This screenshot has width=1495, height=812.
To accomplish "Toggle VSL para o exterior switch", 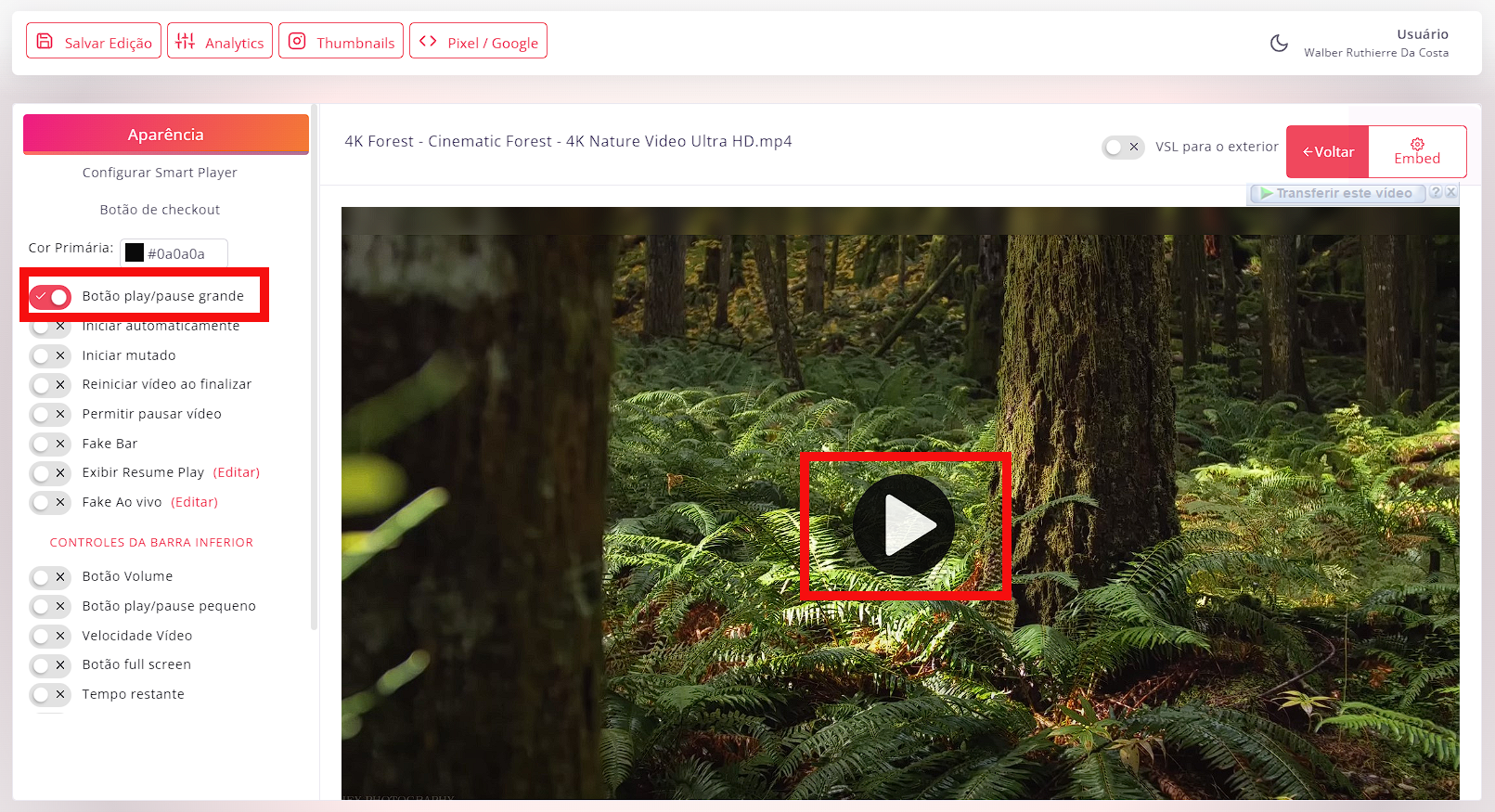I will [x=1123, y=148].
